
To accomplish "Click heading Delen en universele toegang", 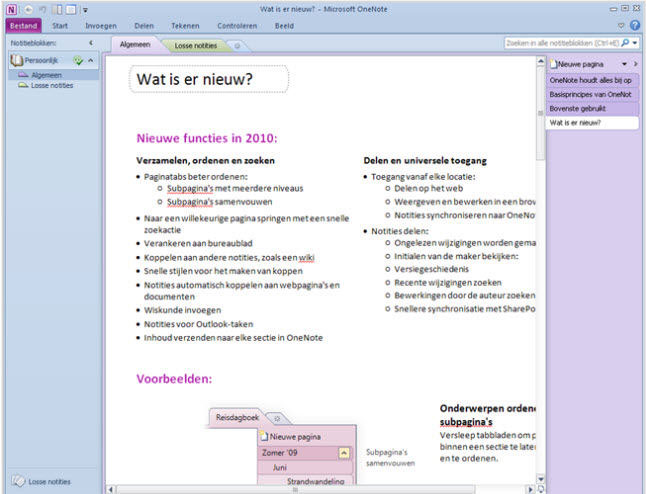I will pos(425,161).
